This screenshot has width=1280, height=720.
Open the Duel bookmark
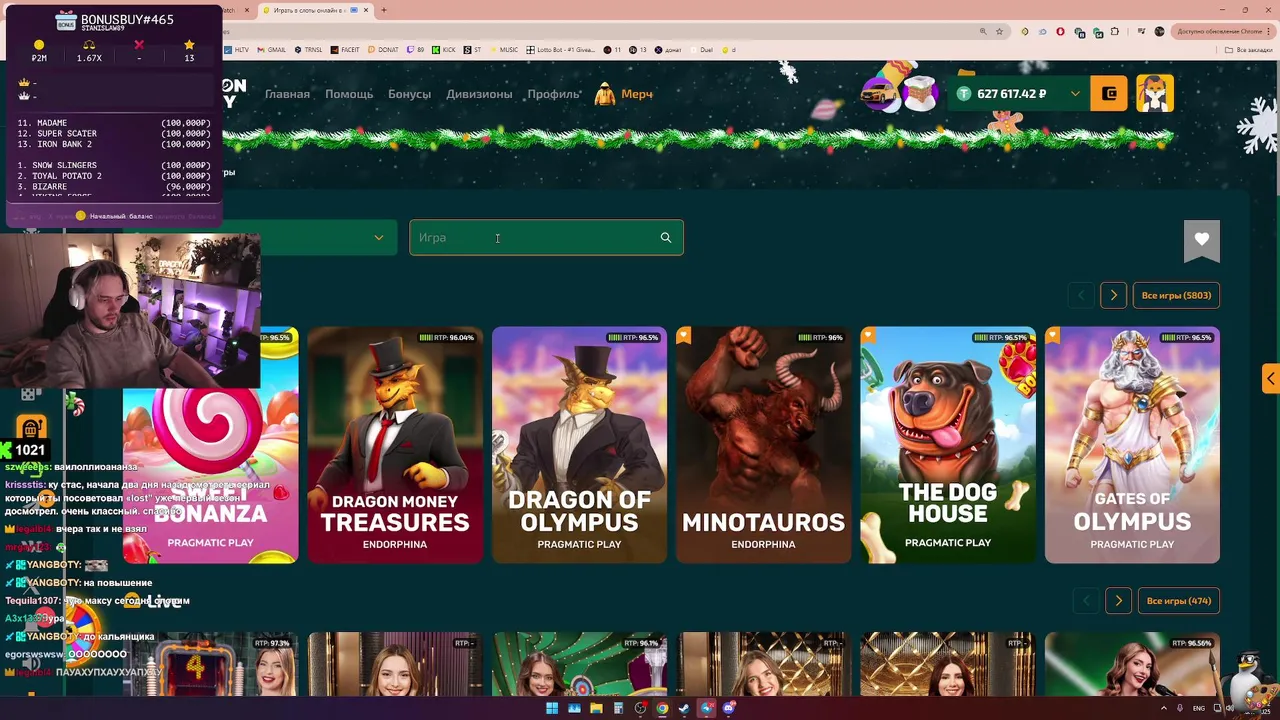tap(704, 49)
